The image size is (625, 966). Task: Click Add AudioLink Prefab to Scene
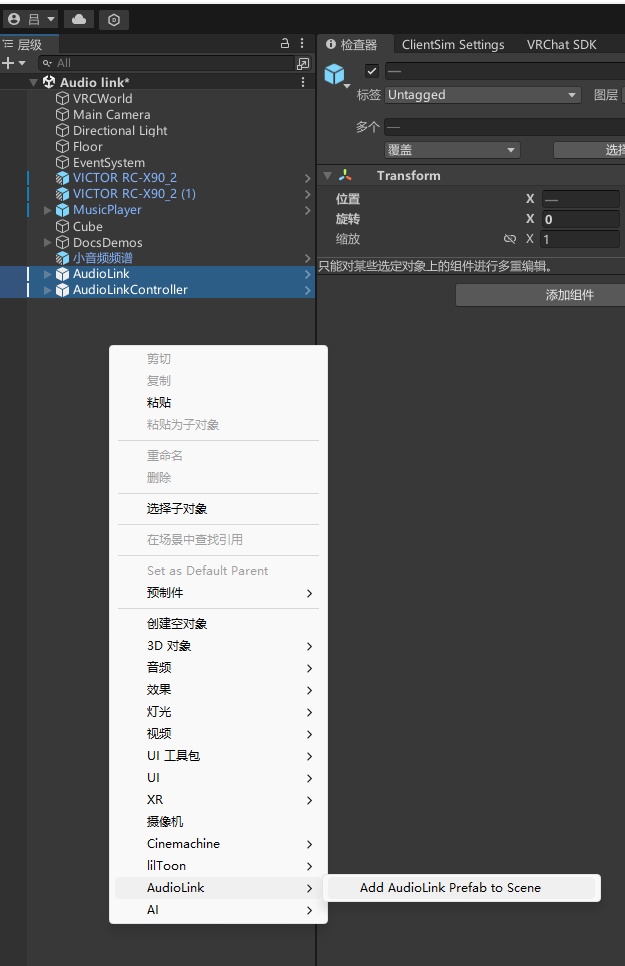[x=462, y=888]
